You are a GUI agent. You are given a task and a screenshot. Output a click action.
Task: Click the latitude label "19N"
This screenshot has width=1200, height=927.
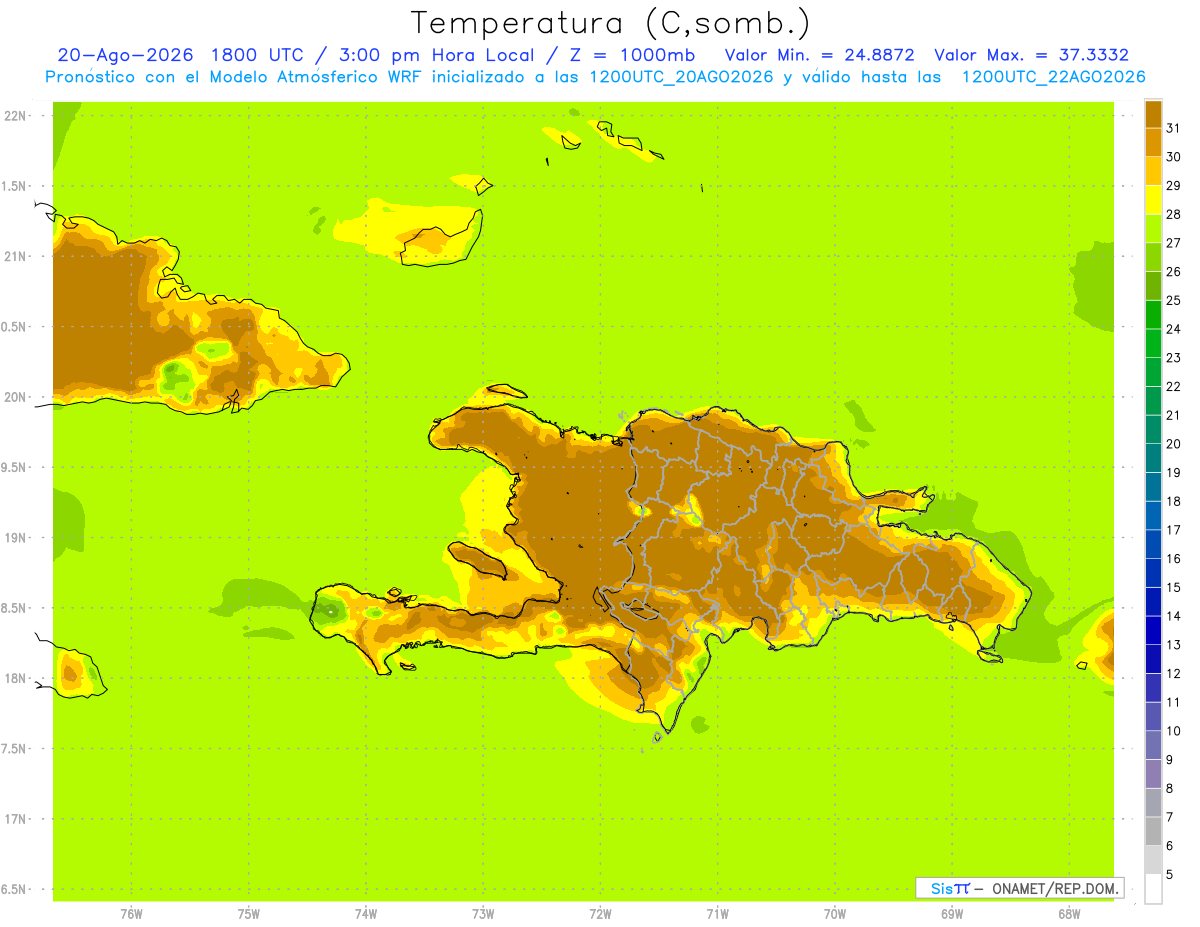point(16,538)
